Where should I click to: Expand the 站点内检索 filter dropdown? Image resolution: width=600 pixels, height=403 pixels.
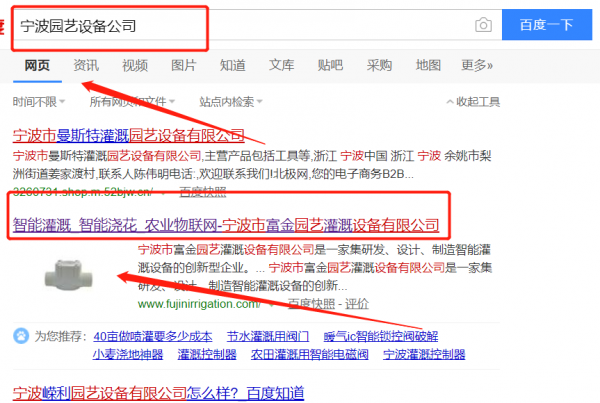230,102
